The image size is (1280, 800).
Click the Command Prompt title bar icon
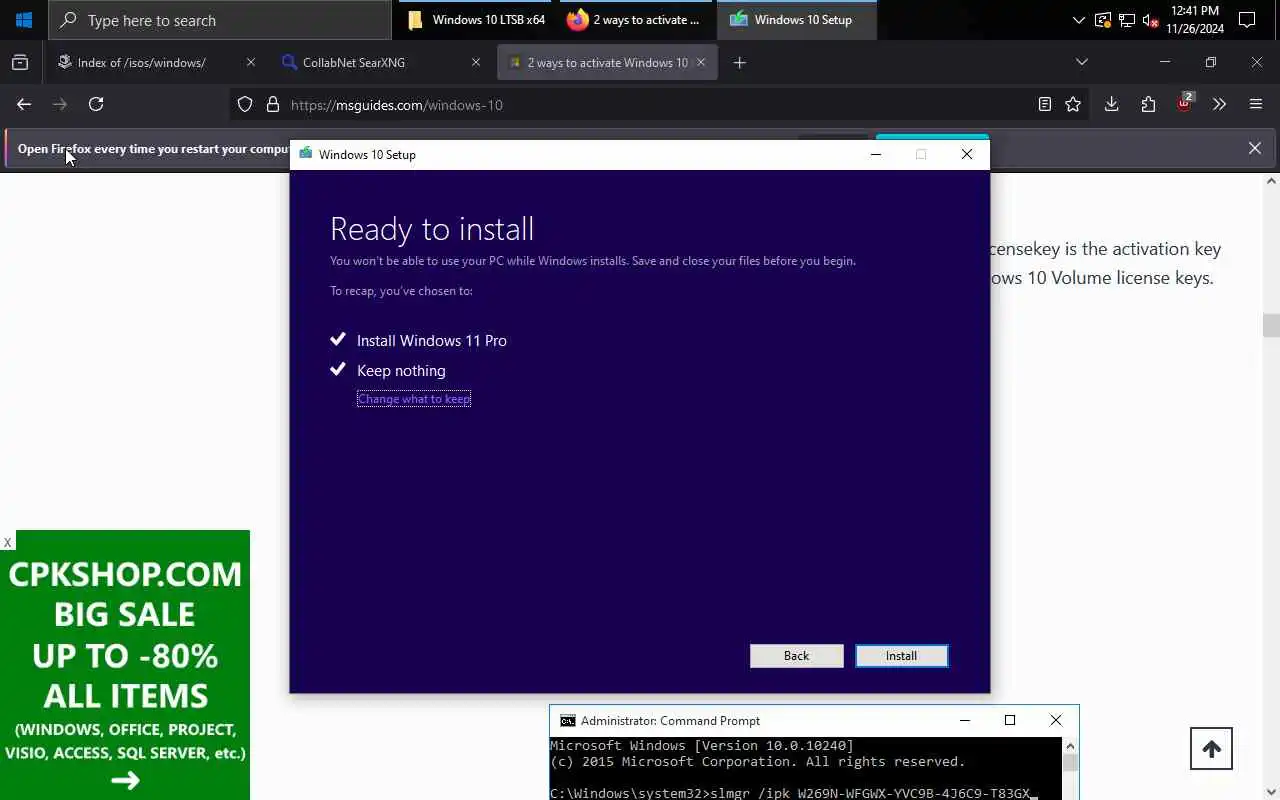click(567, 720)
